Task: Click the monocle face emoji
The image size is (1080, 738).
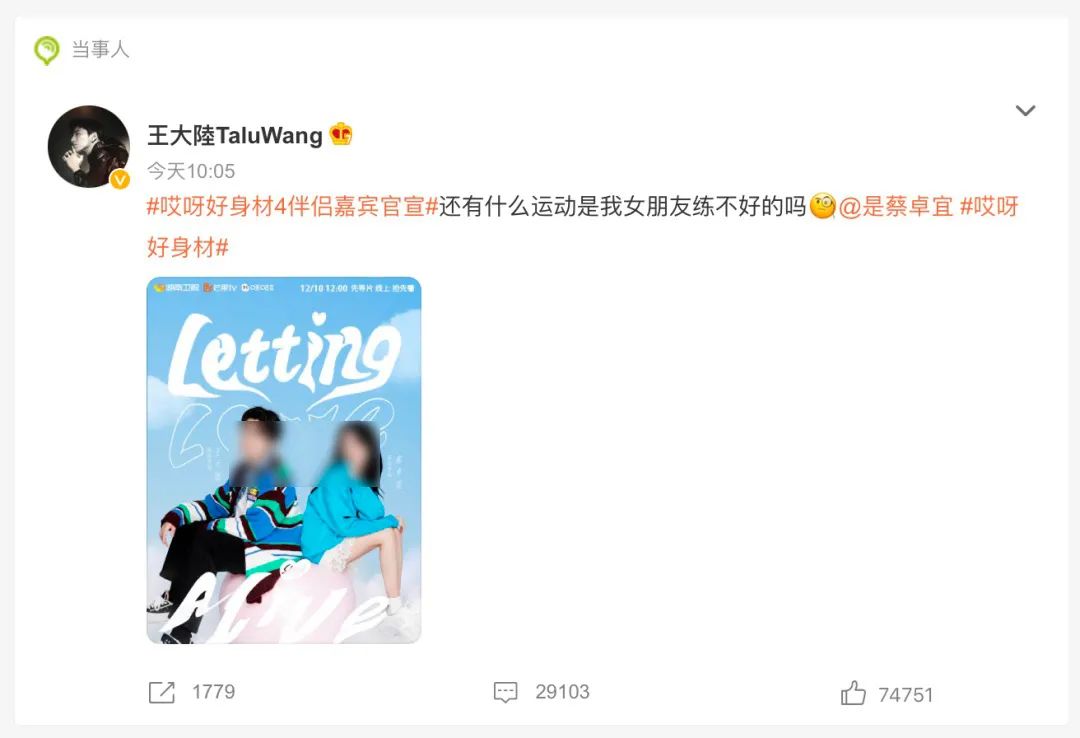Action: tap(822, 206)
